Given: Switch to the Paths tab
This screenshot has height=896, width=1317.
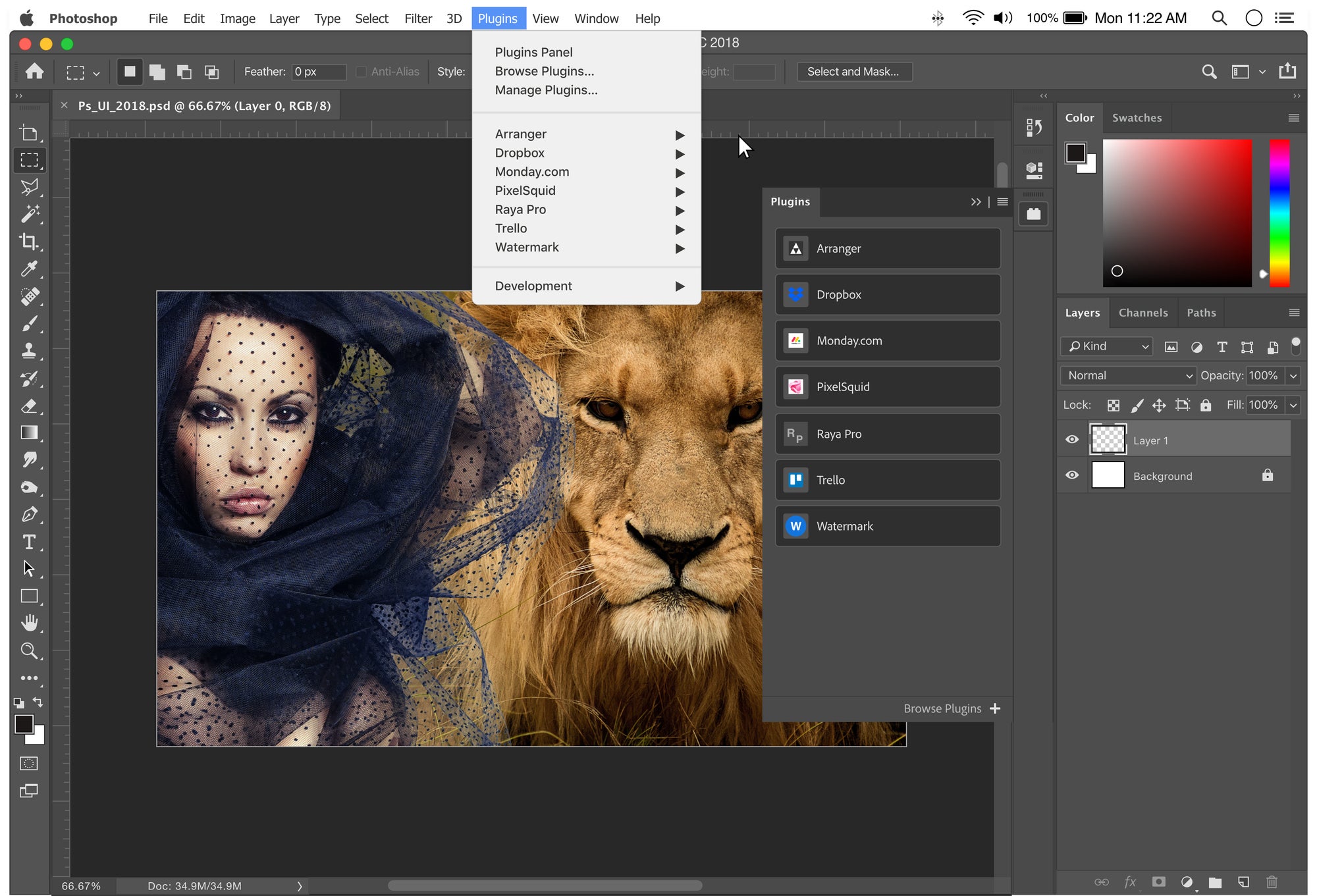Looking at the screenshot, I should click(1200, 312).
